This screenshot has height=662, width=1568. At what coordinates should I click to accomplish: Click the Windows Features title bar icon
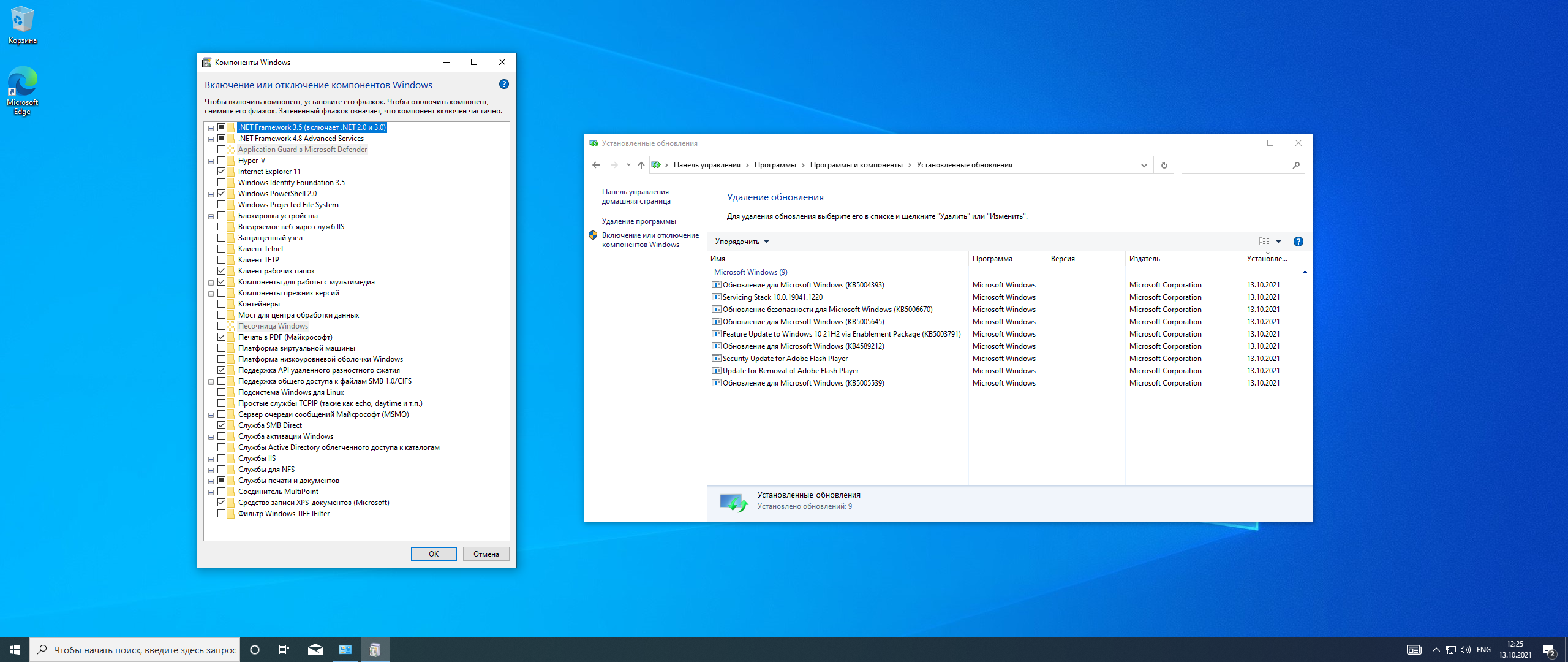(206, 63)
